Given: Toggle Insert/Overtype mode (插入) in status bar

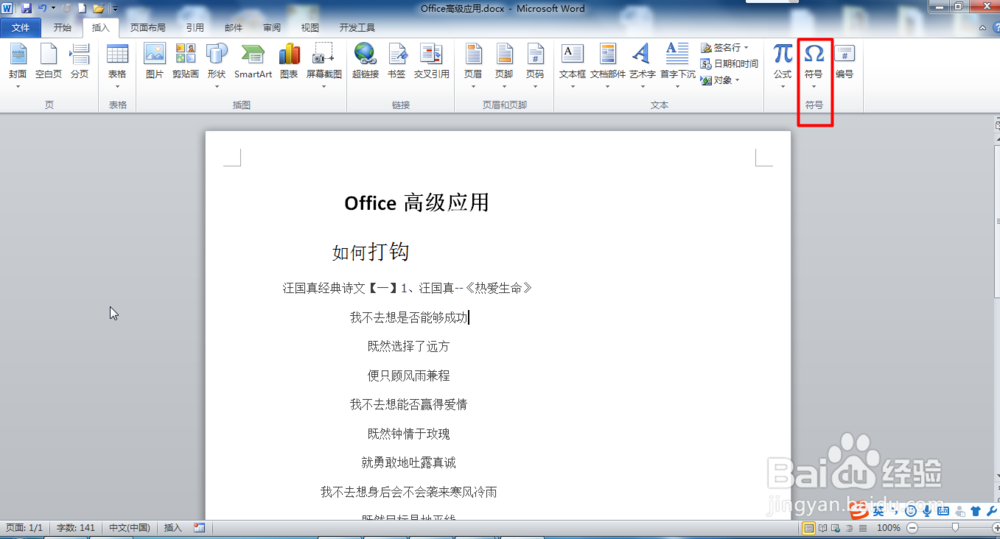Looking at the screenshot, I should [x=173, y=528].
